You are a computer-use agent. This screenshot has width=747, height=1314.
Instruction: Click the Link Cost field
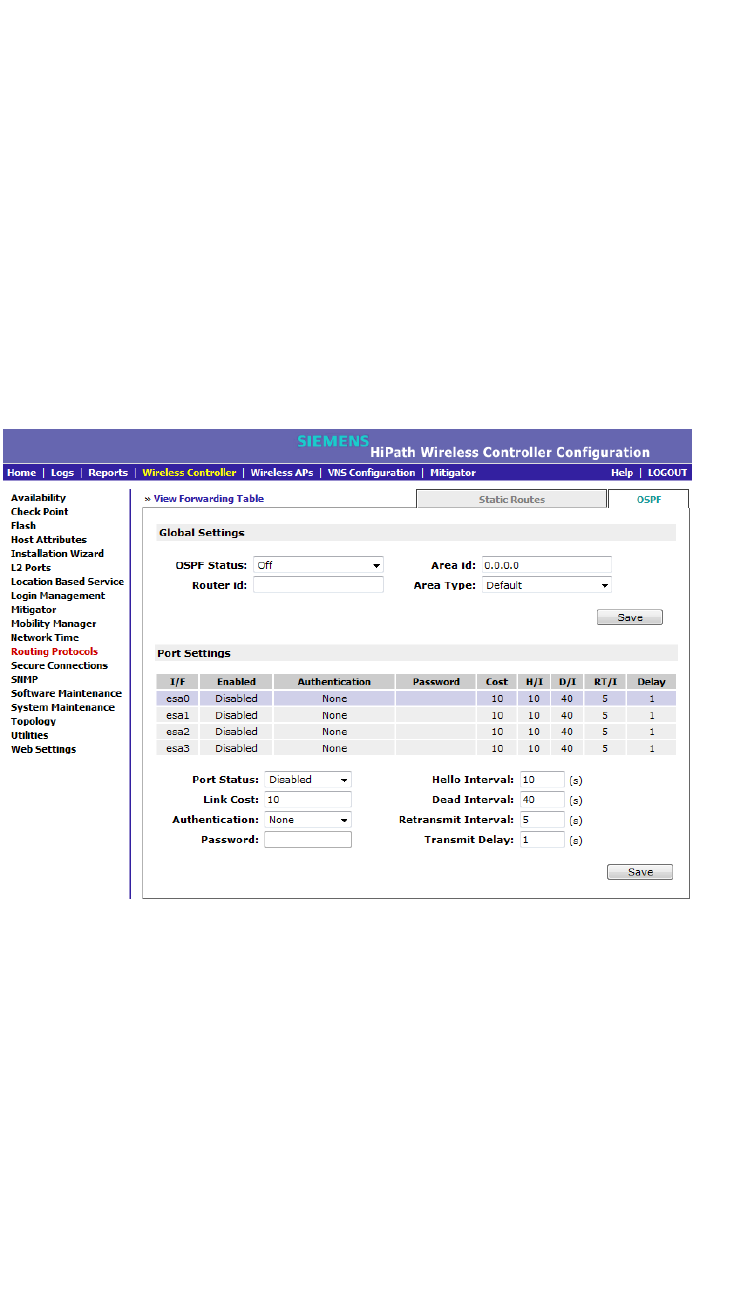pyautogui.click(x=308, y=799)
